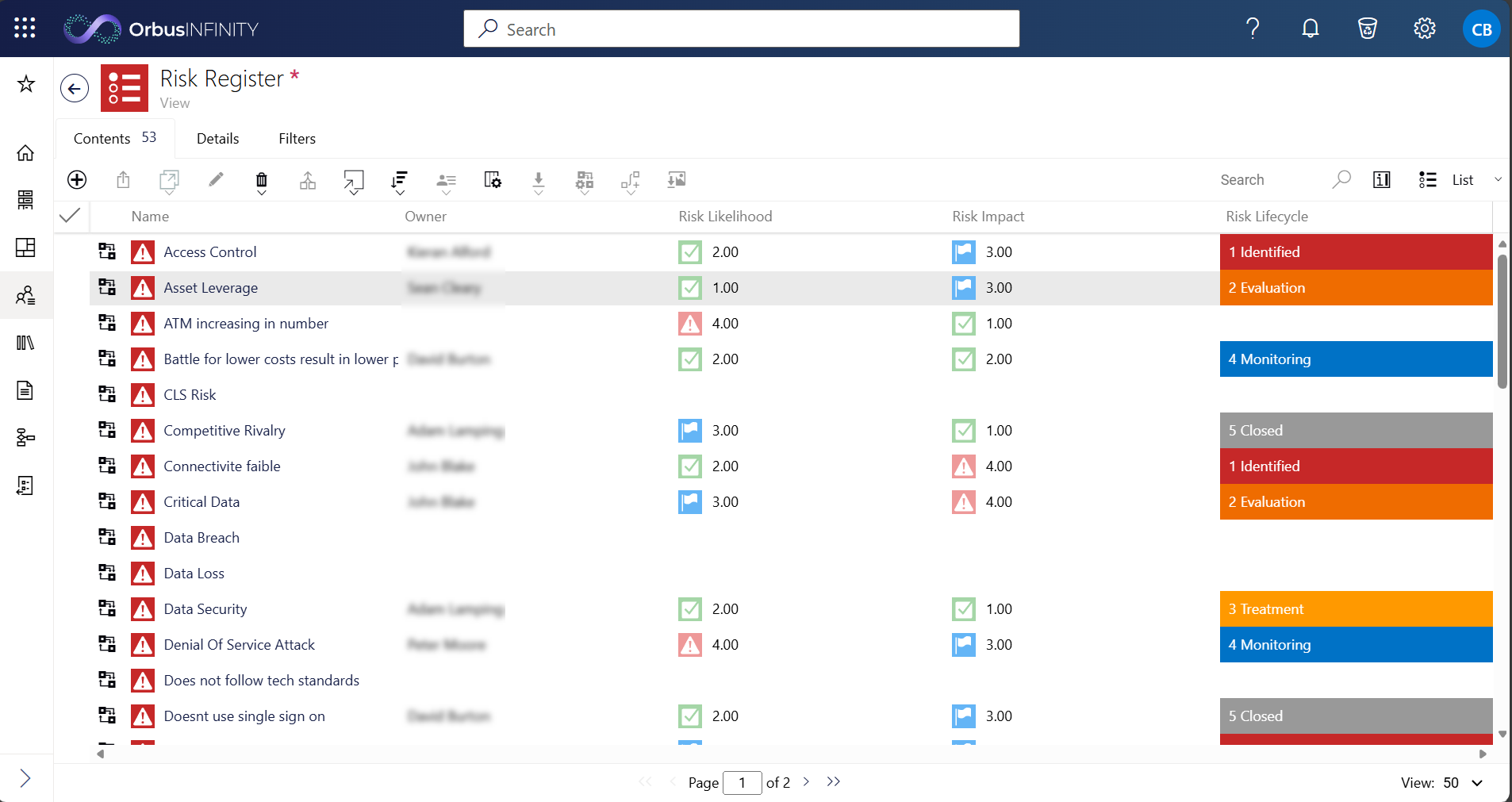Viewport: 1512px width, 802px height.
Task: Click the vertical scrollbar thumb
Action: coord(1502,321)
